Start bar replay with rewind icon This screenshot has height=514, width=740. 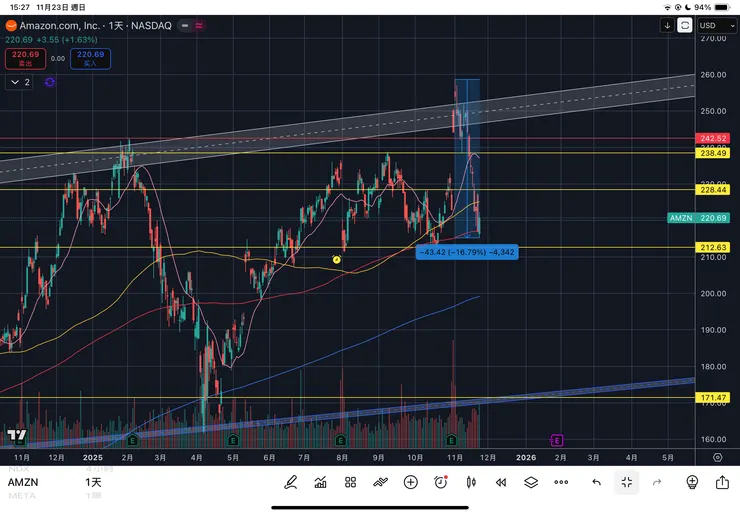(501, 482)
